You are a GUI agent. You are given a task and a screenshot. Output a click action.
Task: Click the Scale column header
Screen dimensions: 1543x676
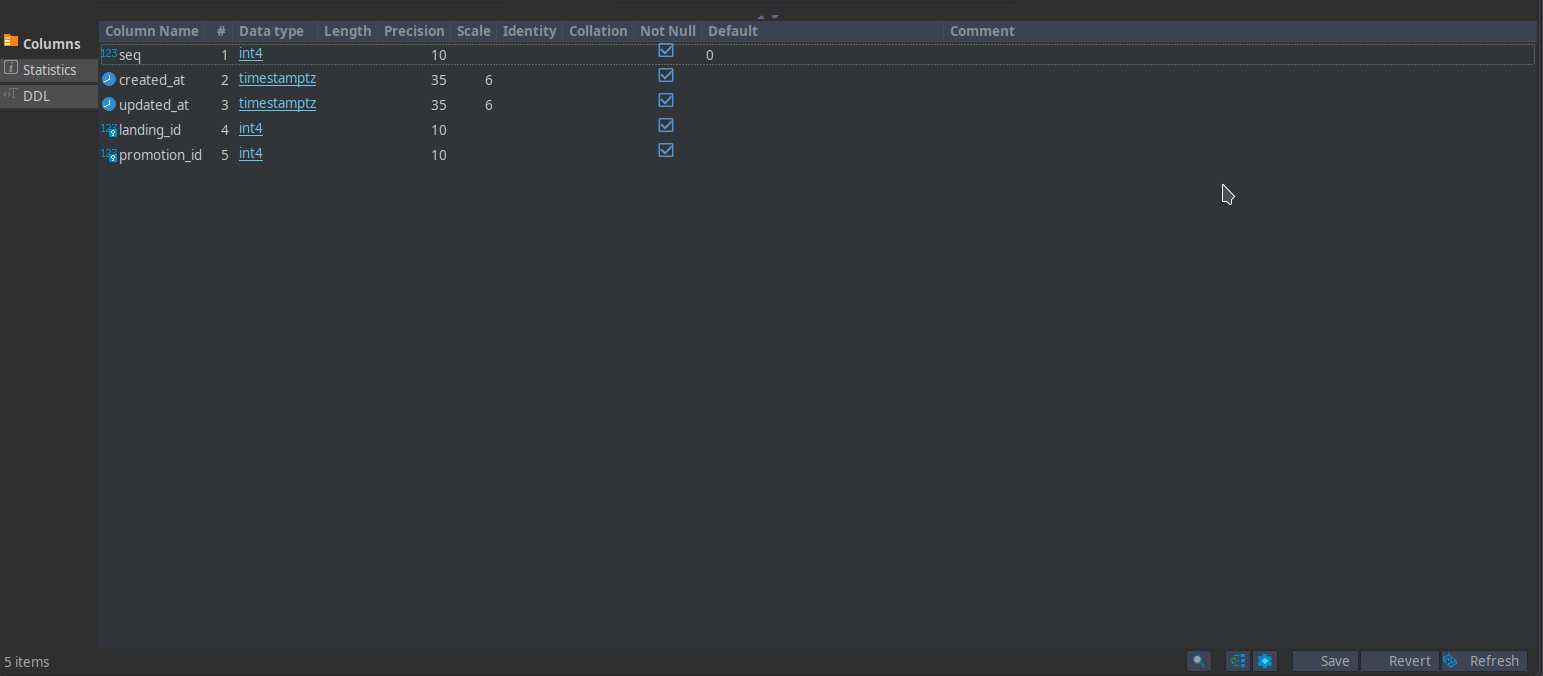pos(474,31)
